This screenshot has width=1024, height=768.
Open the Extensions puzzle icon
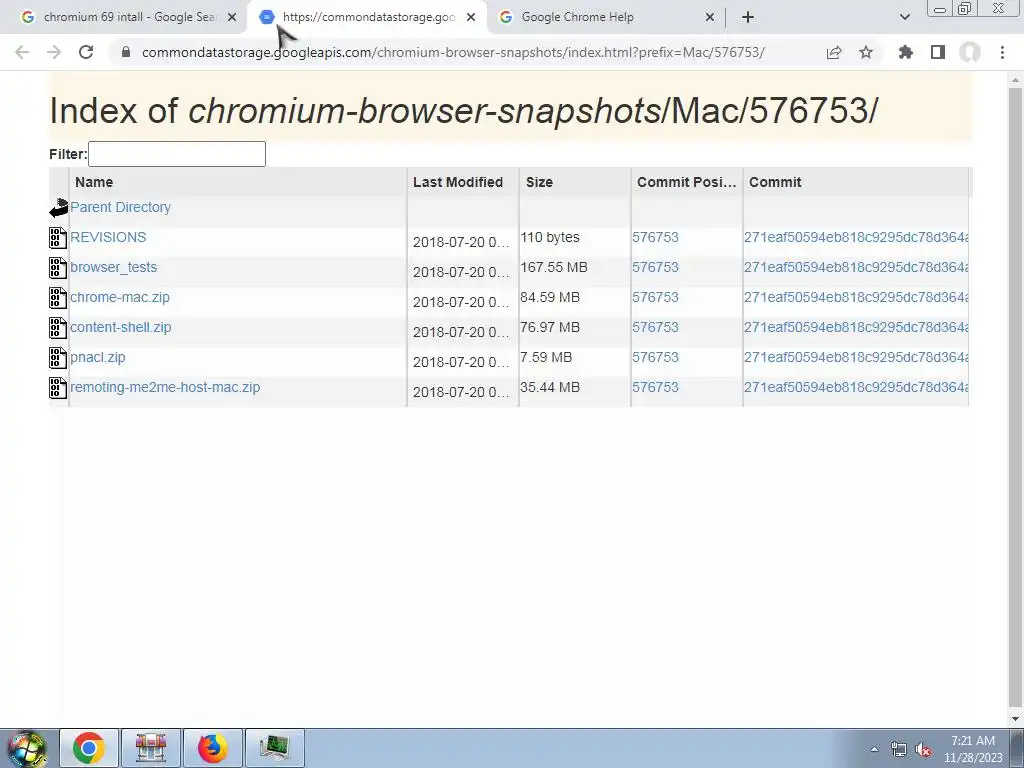coord(906,52)
